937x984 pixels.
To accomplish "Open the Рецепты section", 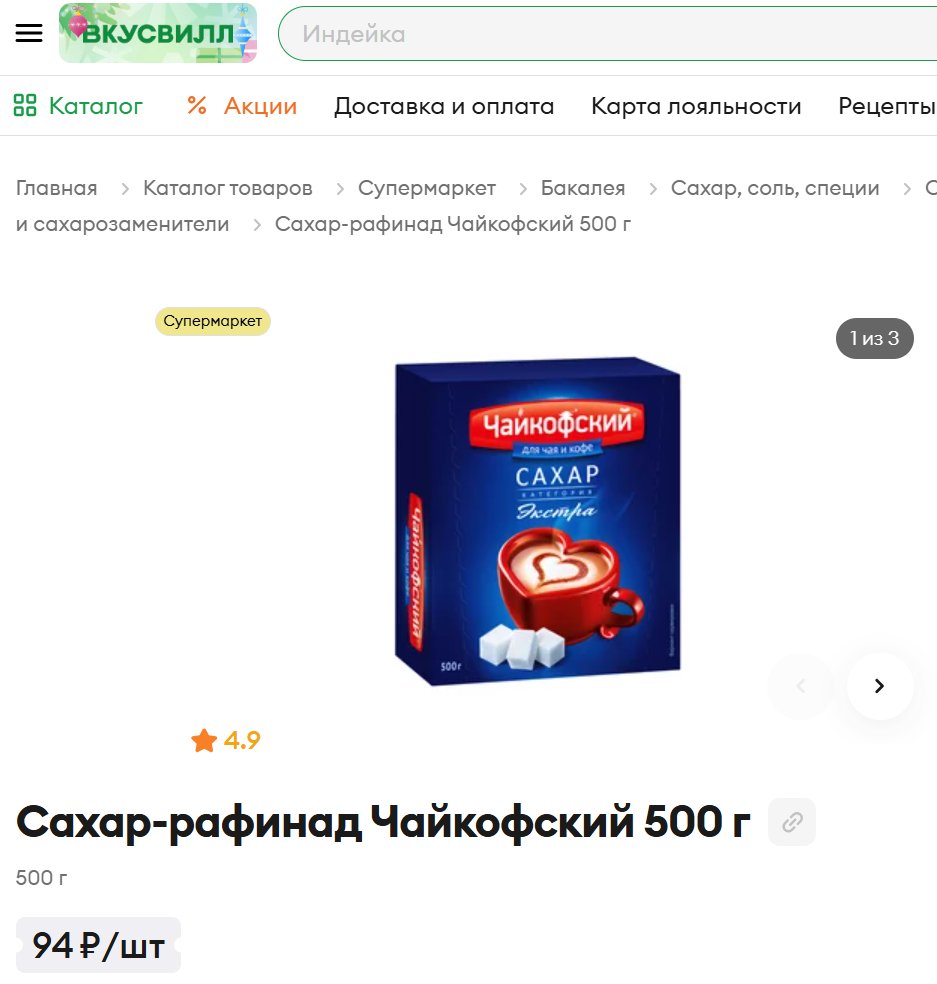I will [887, 106].
